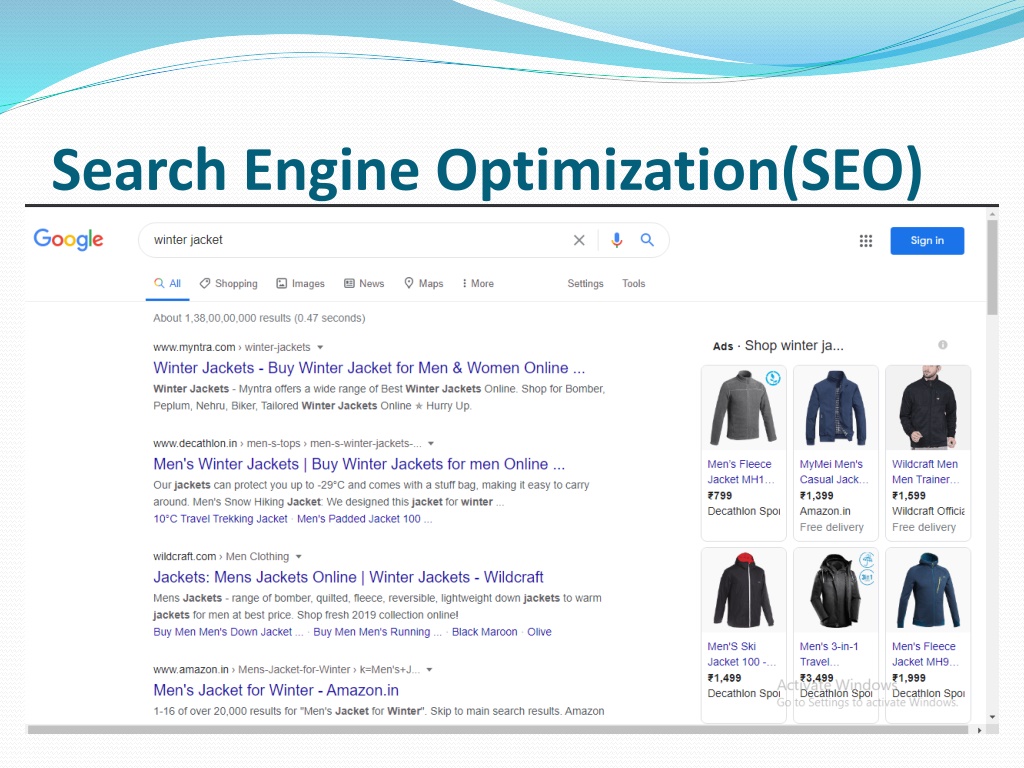Click MyMei Men's Casual Jacket image
1024x768 pixels.
(x=836, y=408)
